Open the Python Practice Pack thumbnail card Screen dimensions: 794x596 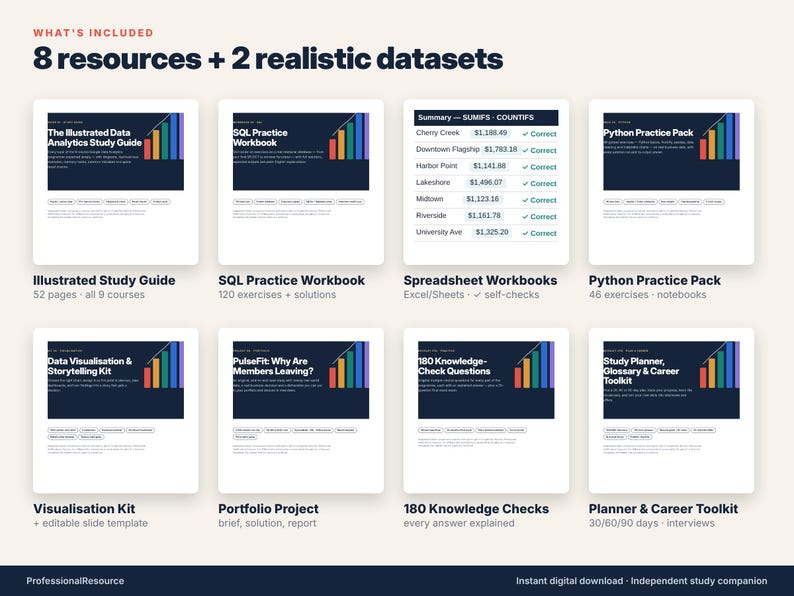point(671,182)
